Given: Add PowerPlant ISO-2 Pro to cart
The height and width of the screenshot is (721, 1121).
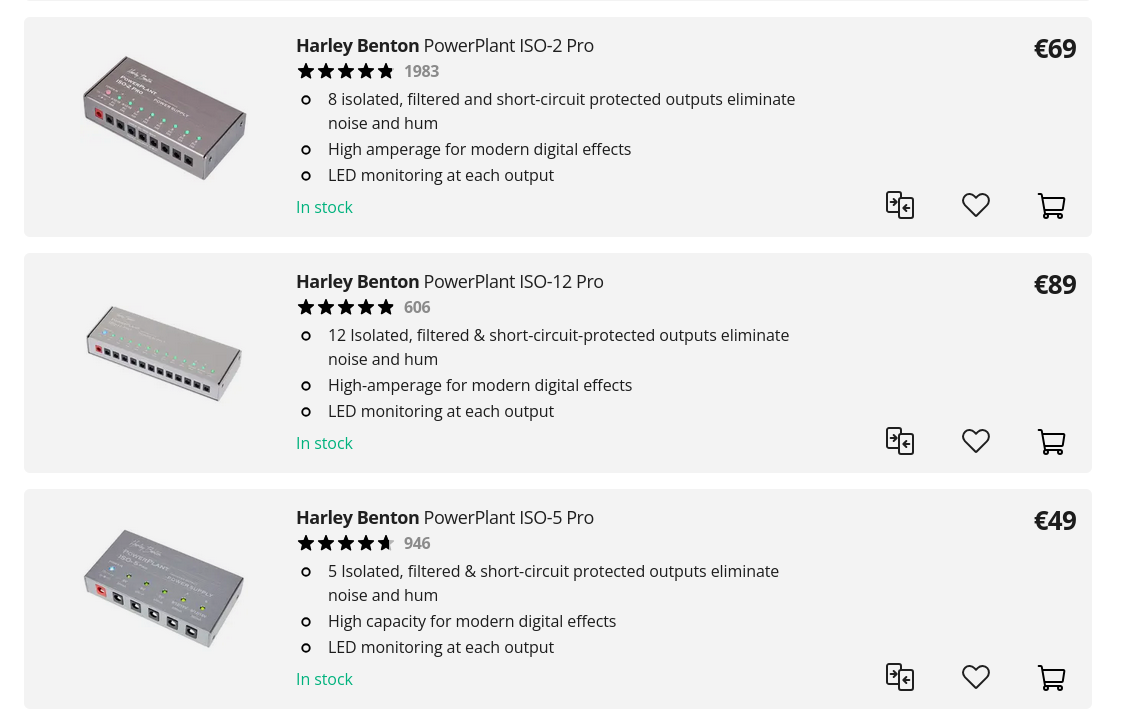Looking at the screenshot, I should 1051,206.
